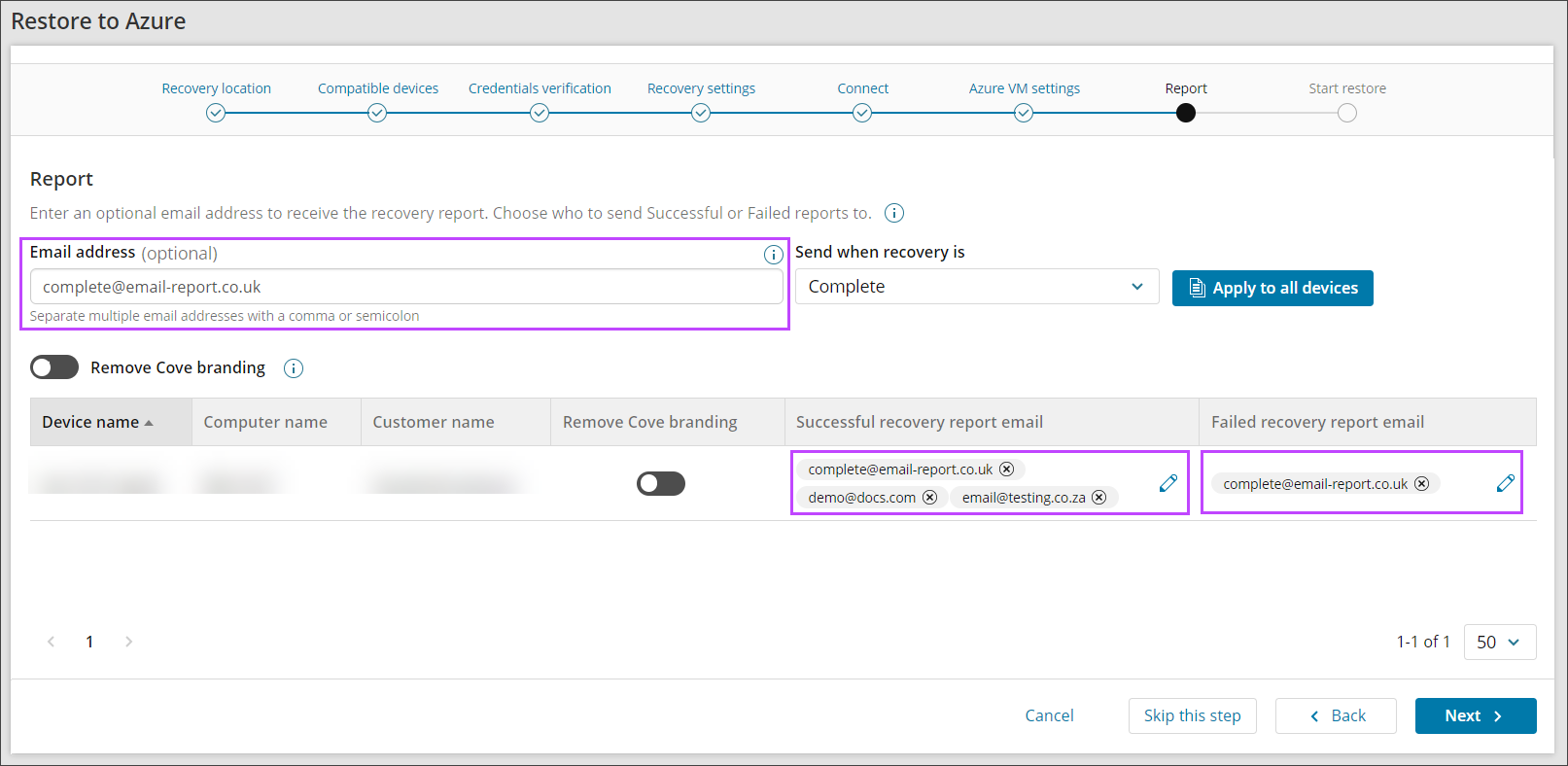Toggle Remove Cove branding for device row

pos(661,483)
